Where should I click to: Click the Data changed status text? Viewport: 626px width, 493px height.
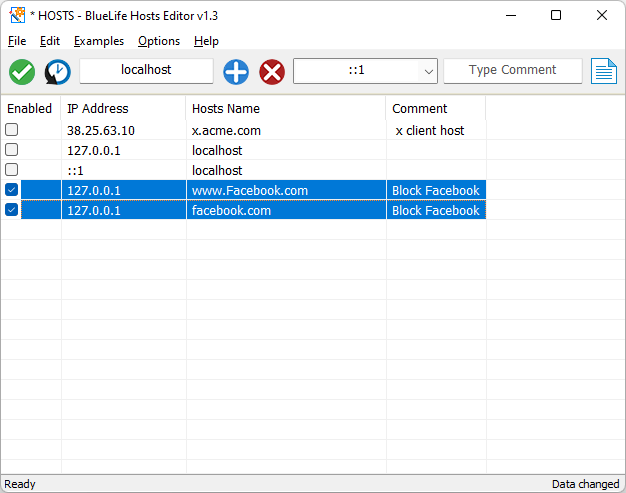pos(585,484)
